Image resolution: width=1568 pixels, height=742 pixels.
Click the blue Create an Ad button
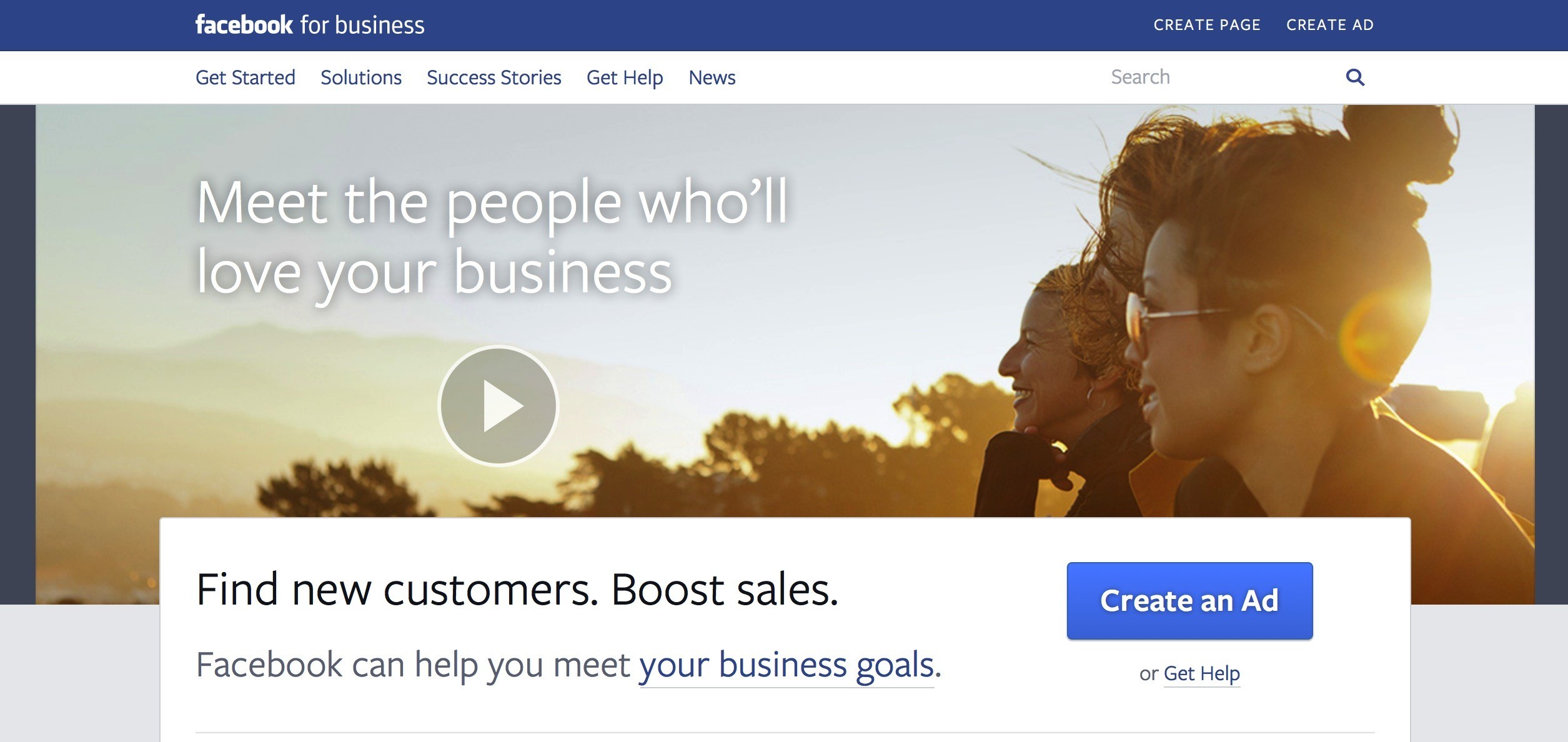(1189, 600)
